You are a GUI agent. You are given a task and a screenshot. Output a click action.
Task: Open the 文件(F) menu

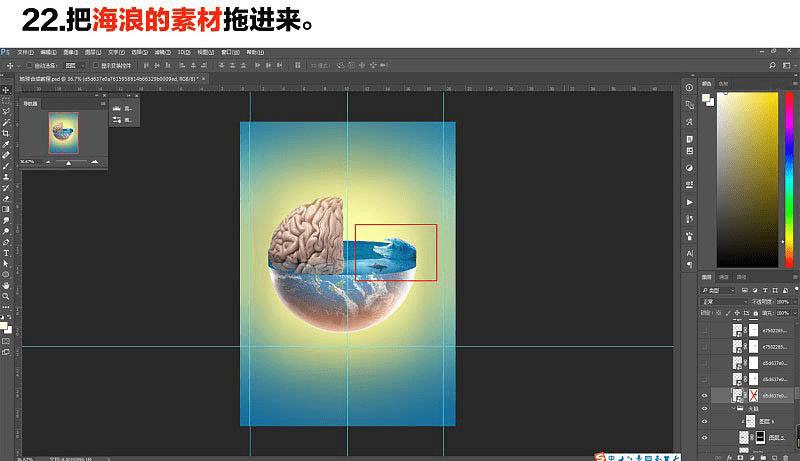pos(25,53)
